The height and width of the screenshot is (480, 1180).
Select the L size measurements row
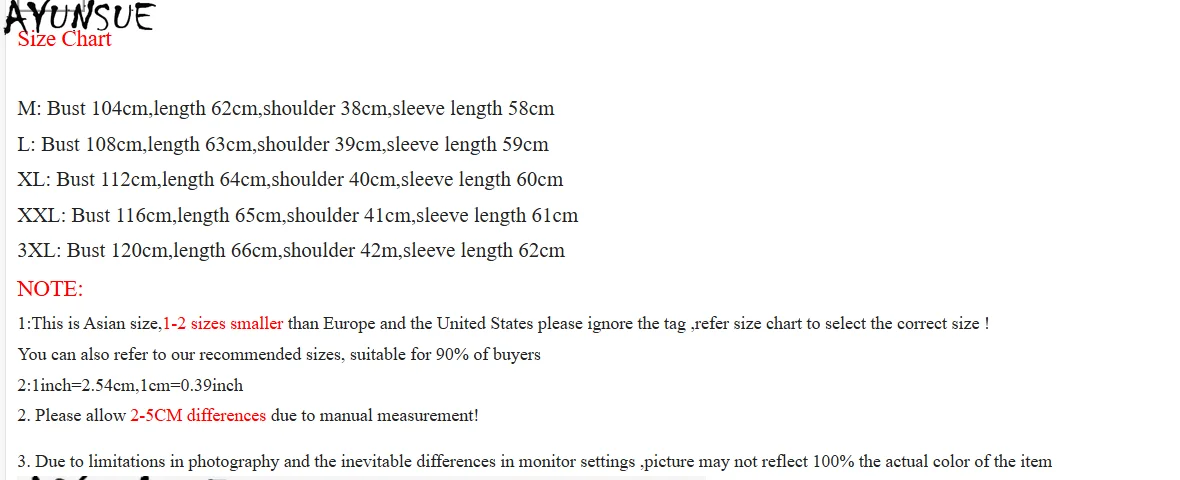pyautogui.click(x=283, y=145)
